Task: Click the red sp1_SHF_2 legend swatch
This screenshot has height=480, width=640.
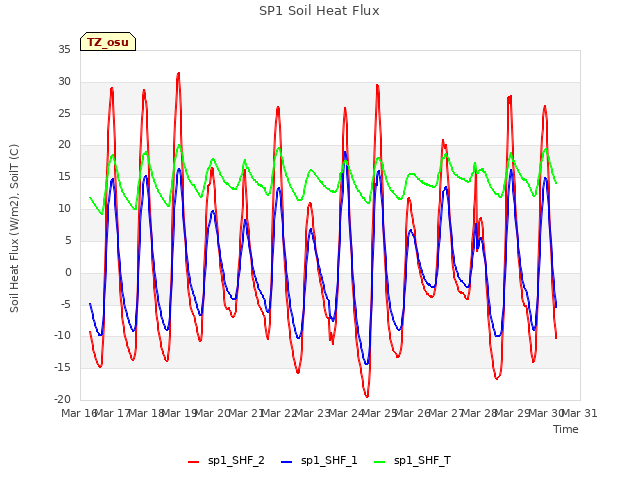Action: tap(193, 462)
